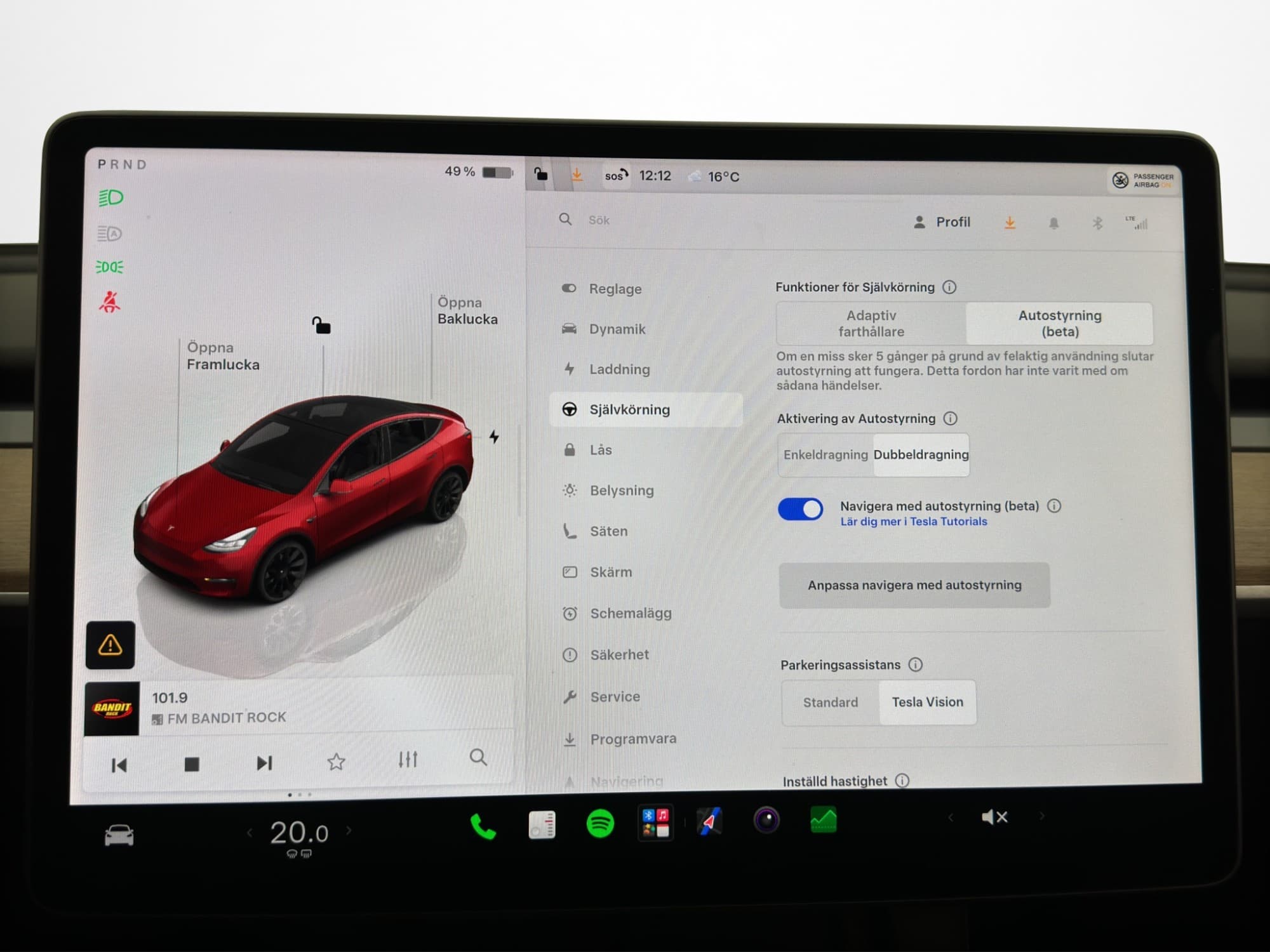Tap Öppna Baklucka to open trunk
1270x952 pixels.
[467, 311]
